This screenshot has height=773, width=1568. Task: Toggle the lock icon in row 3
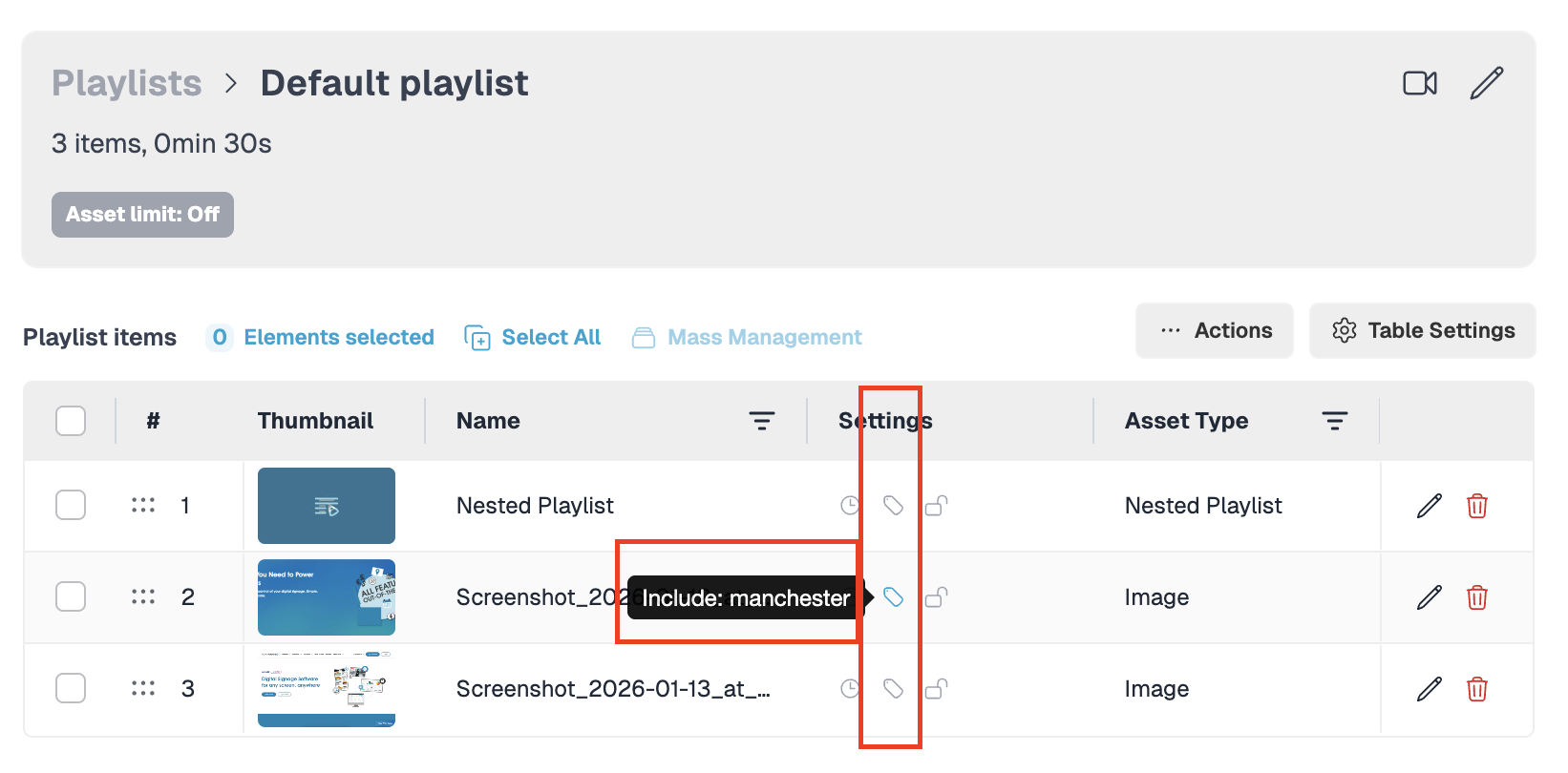pos(937,689)
